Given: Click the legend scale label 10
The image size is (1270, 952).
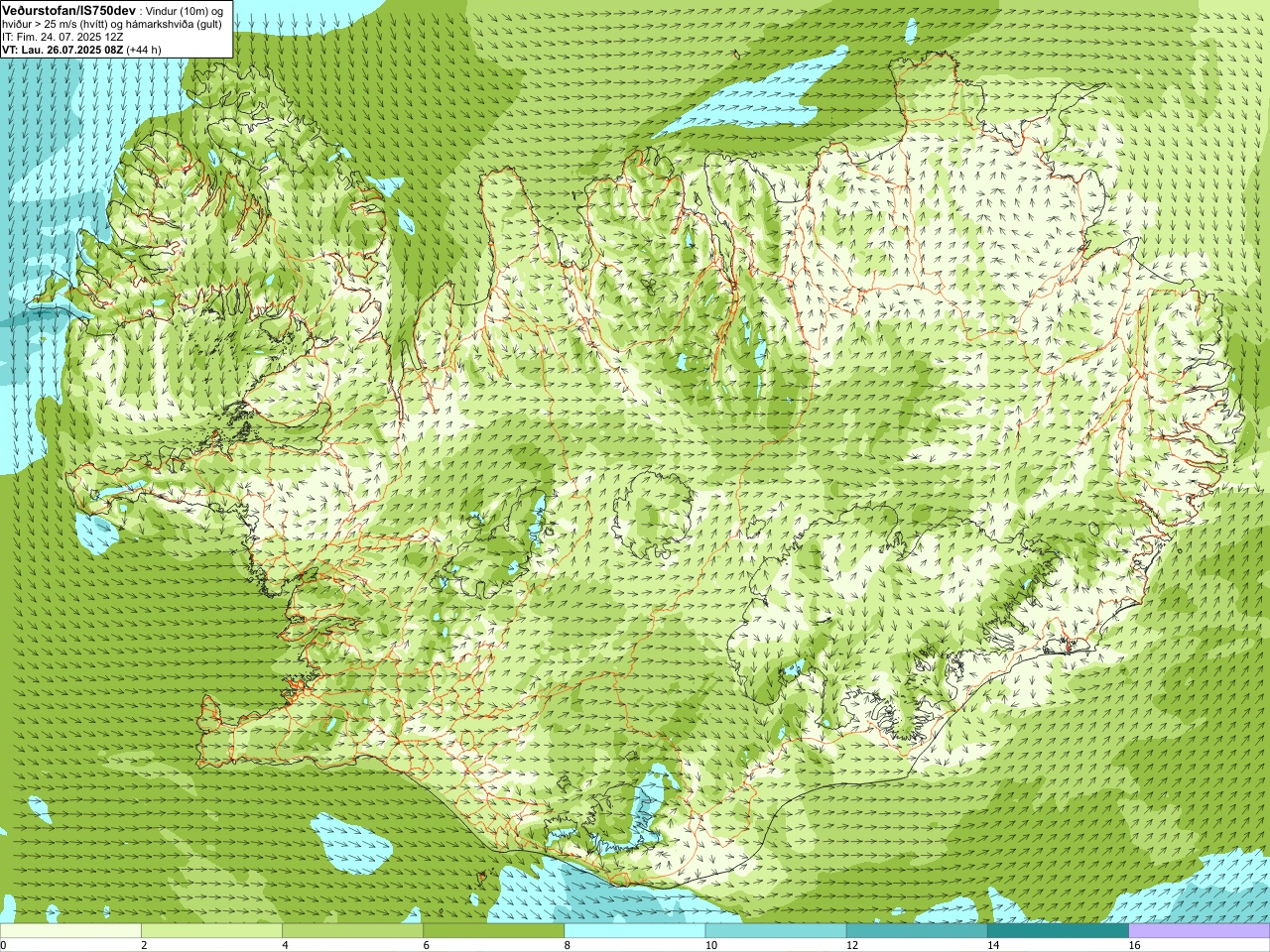Looking at the screenshot, I should click(711, 945).
